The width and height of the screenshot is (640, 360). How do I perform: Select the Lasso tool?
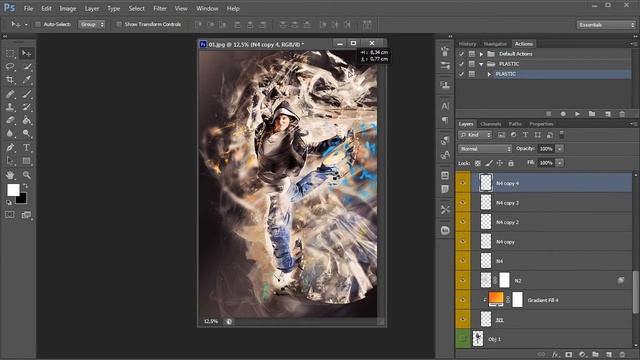tap(10, 67)
